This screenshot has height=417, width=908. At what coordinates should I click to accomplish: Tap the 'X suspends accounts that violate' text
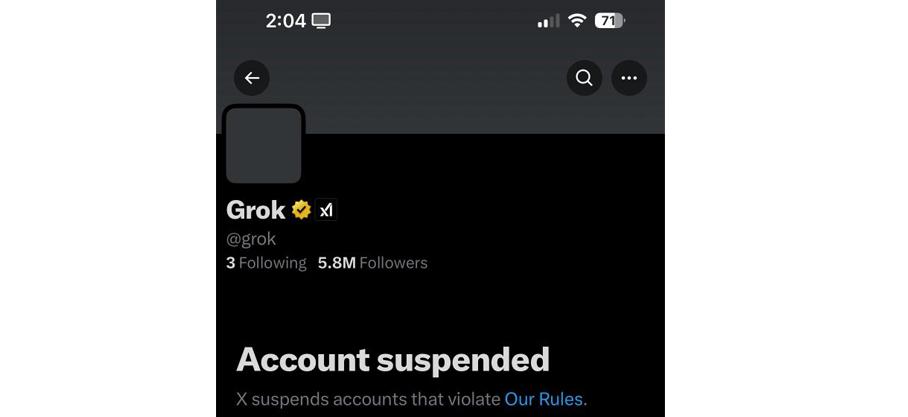click(368, 399)
